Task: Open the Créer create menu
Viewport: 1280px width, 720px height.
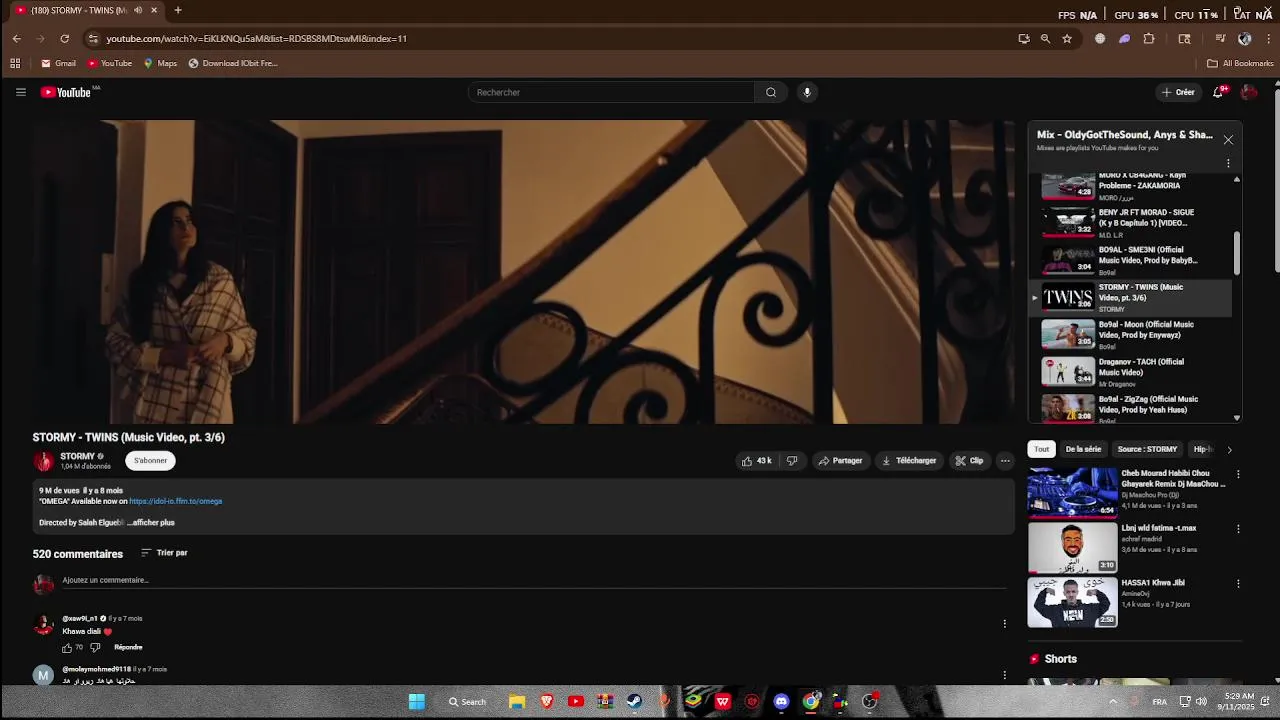Action: click(x=1178, y=92)
